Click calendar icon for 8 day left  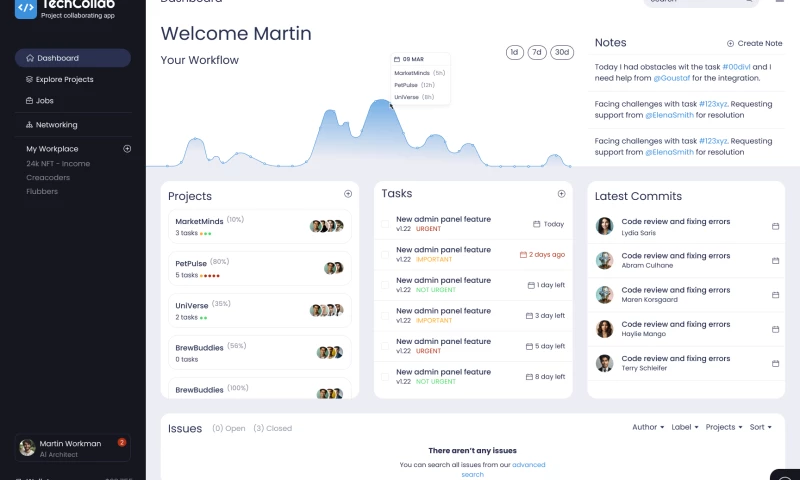pos(529,377)
